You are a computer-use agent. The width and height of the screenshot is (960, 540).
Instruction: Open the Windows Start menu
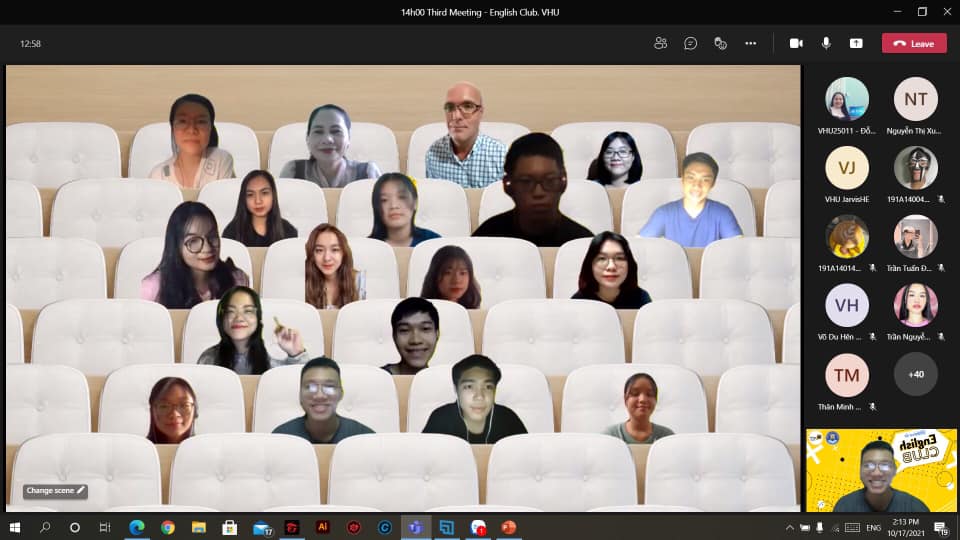pyautogui.click(x=14, y=527)
